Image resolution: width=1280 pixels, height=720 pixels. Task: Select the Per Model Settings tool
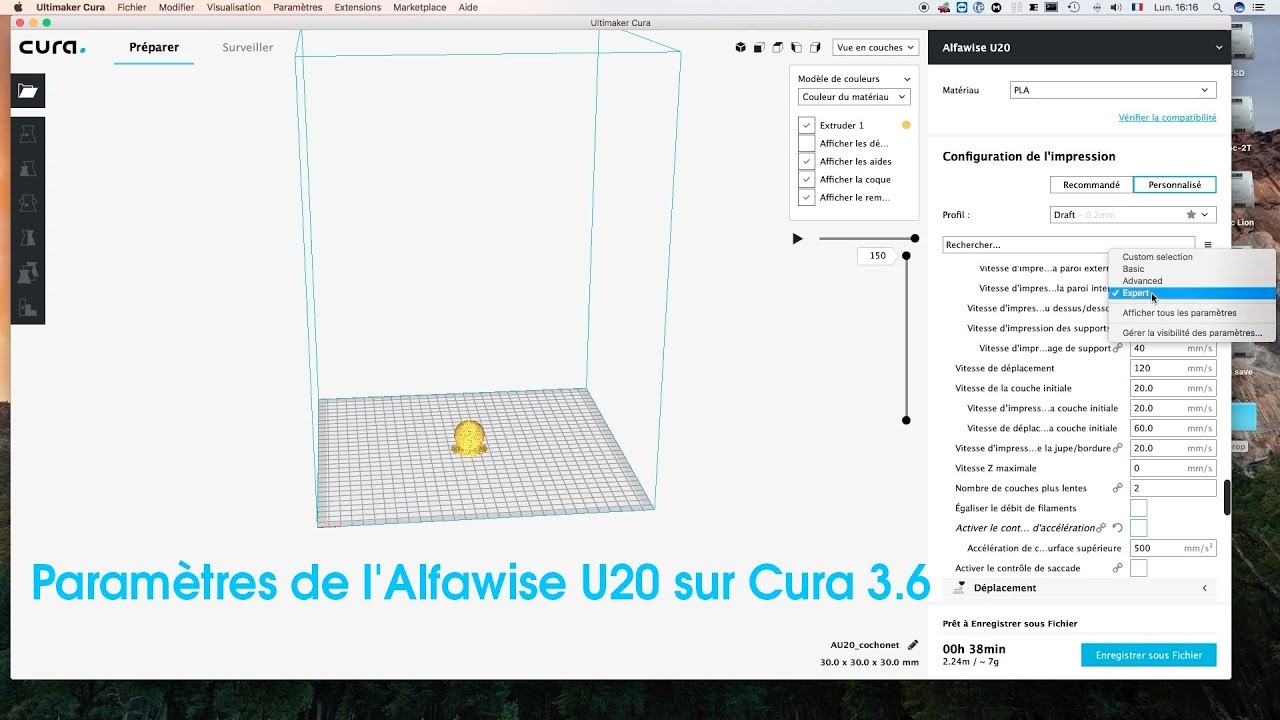[28, 272]
